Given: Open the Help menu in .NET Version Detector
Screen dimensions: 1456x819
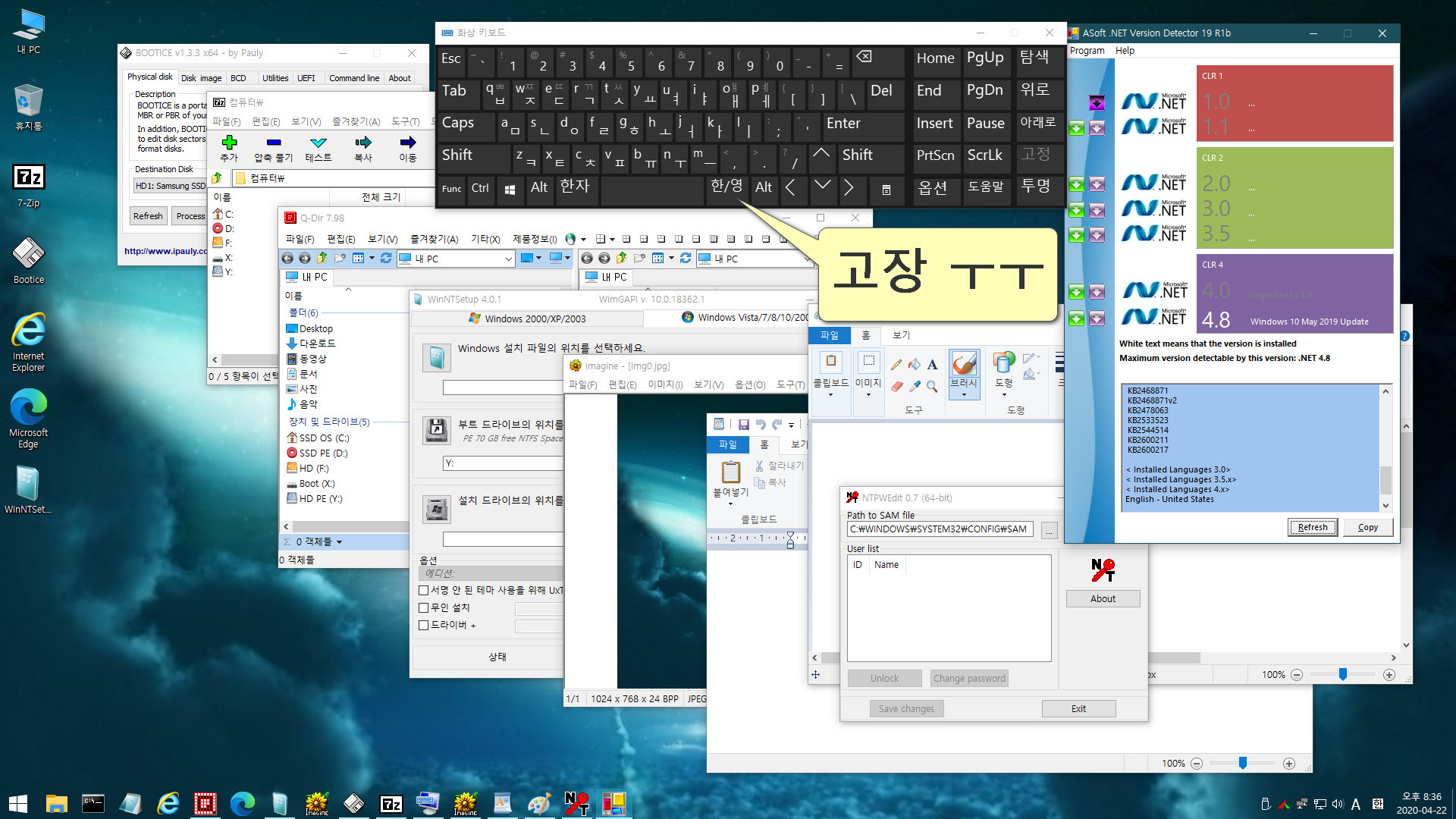Looking at the screenshot, I should 1125,51.
